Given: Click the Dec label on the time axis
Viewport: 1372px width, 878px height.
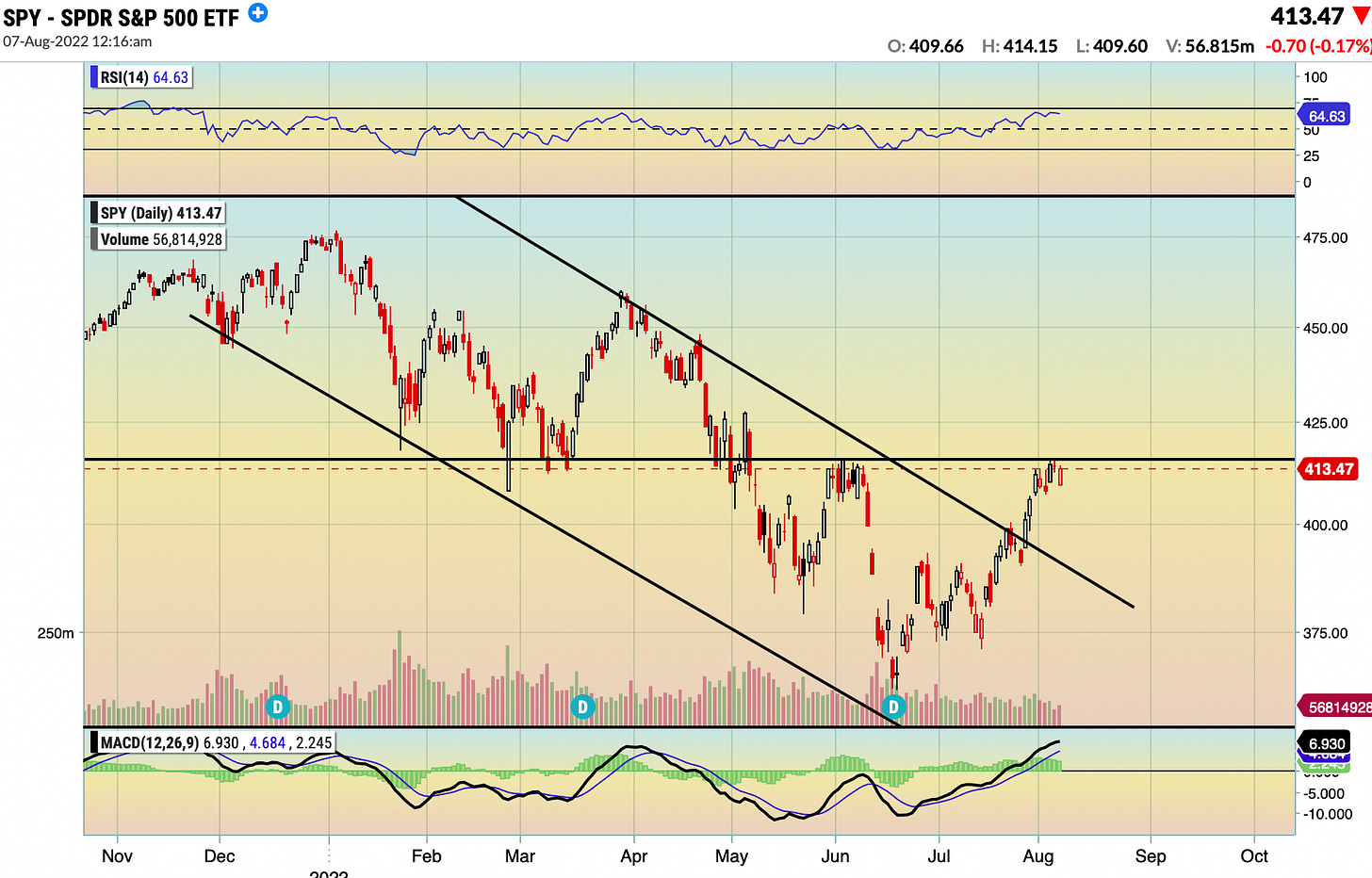Looking at the screenshot, I should coord(220,856).
